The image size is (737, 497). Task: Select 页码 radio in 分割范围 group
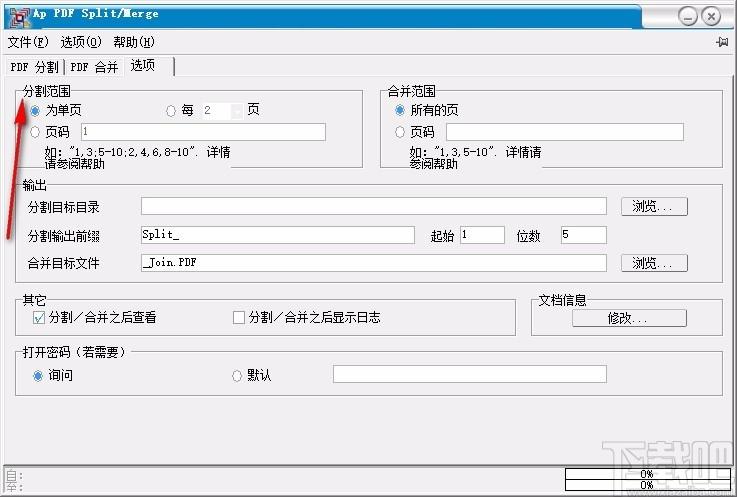tap(35, 132)
